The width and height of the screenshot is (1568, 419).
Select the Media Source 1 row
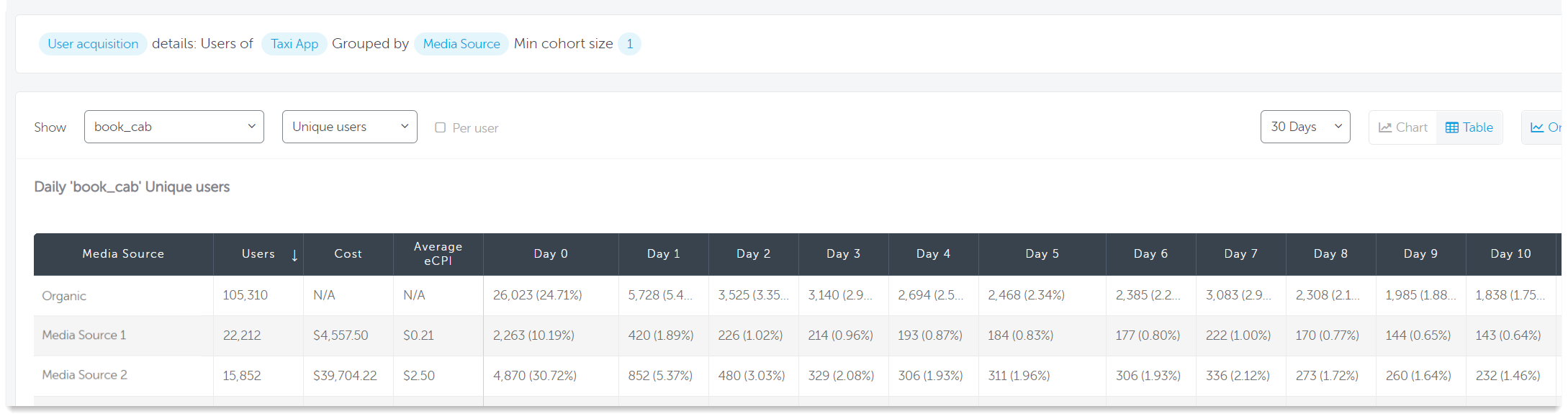84,335
